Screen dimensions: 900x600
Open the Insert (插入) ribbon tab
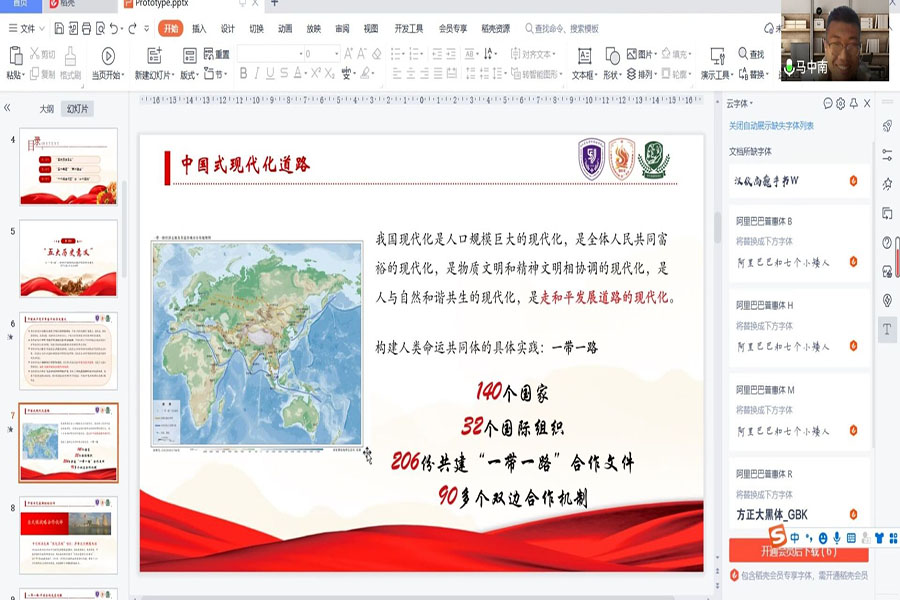click(199, 29)
